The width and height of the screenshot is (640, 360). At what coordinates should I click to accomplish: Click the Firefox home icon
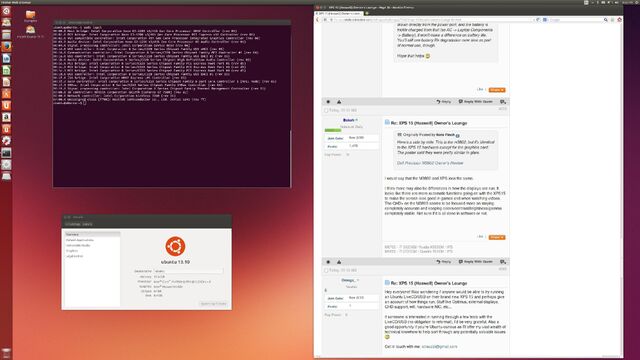pos(619,20)
